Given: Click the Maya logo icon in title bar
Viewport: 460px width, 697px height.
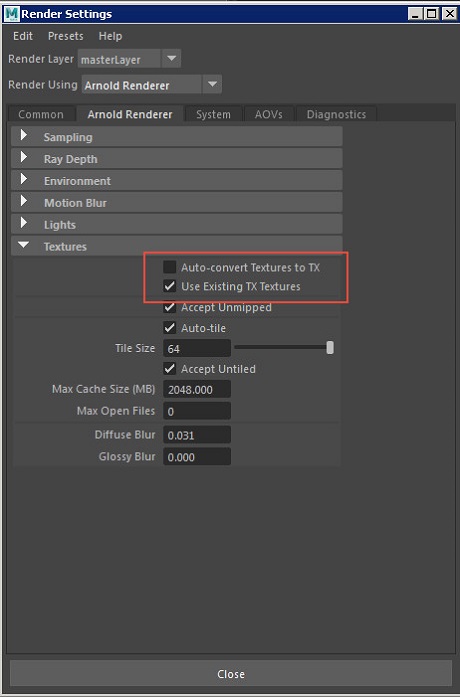Looking at the screenshot, I should click(12, 14).
